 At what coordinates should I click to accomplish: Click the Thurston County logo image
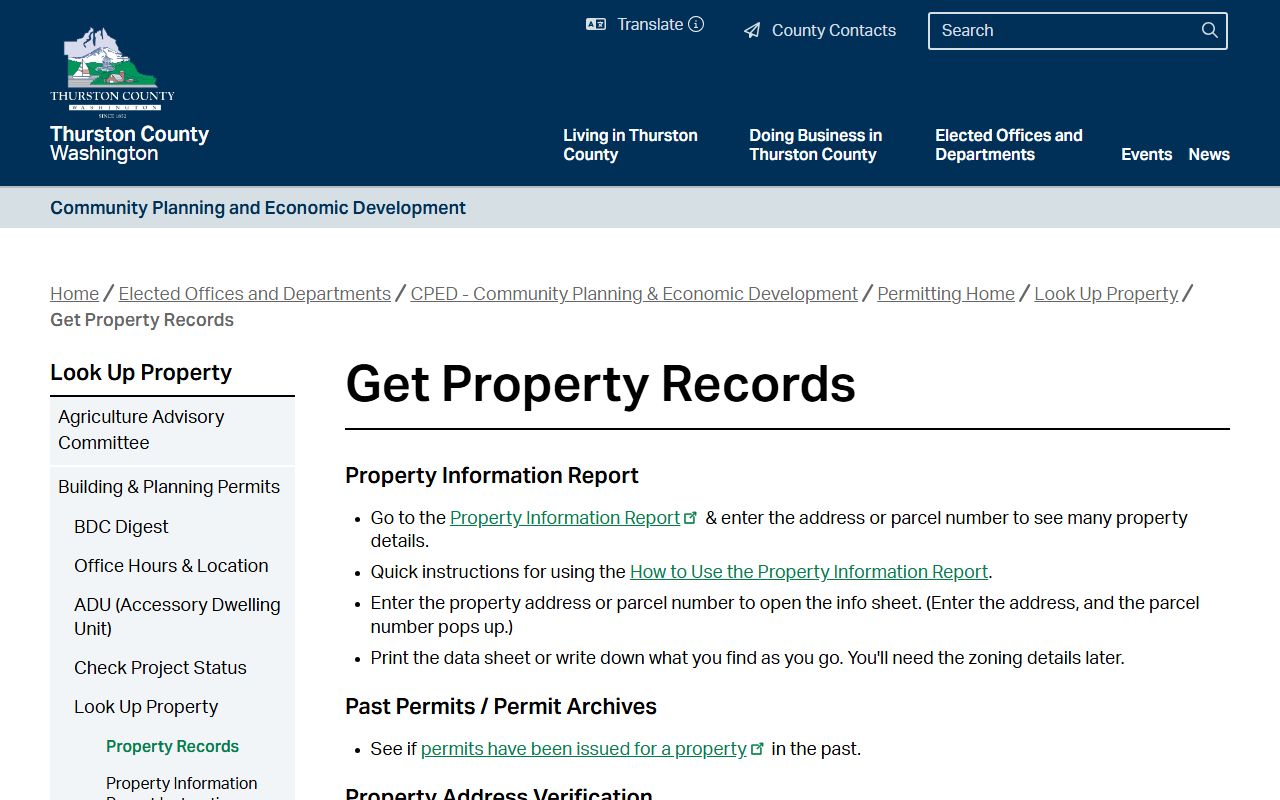(x=112, y=73)
